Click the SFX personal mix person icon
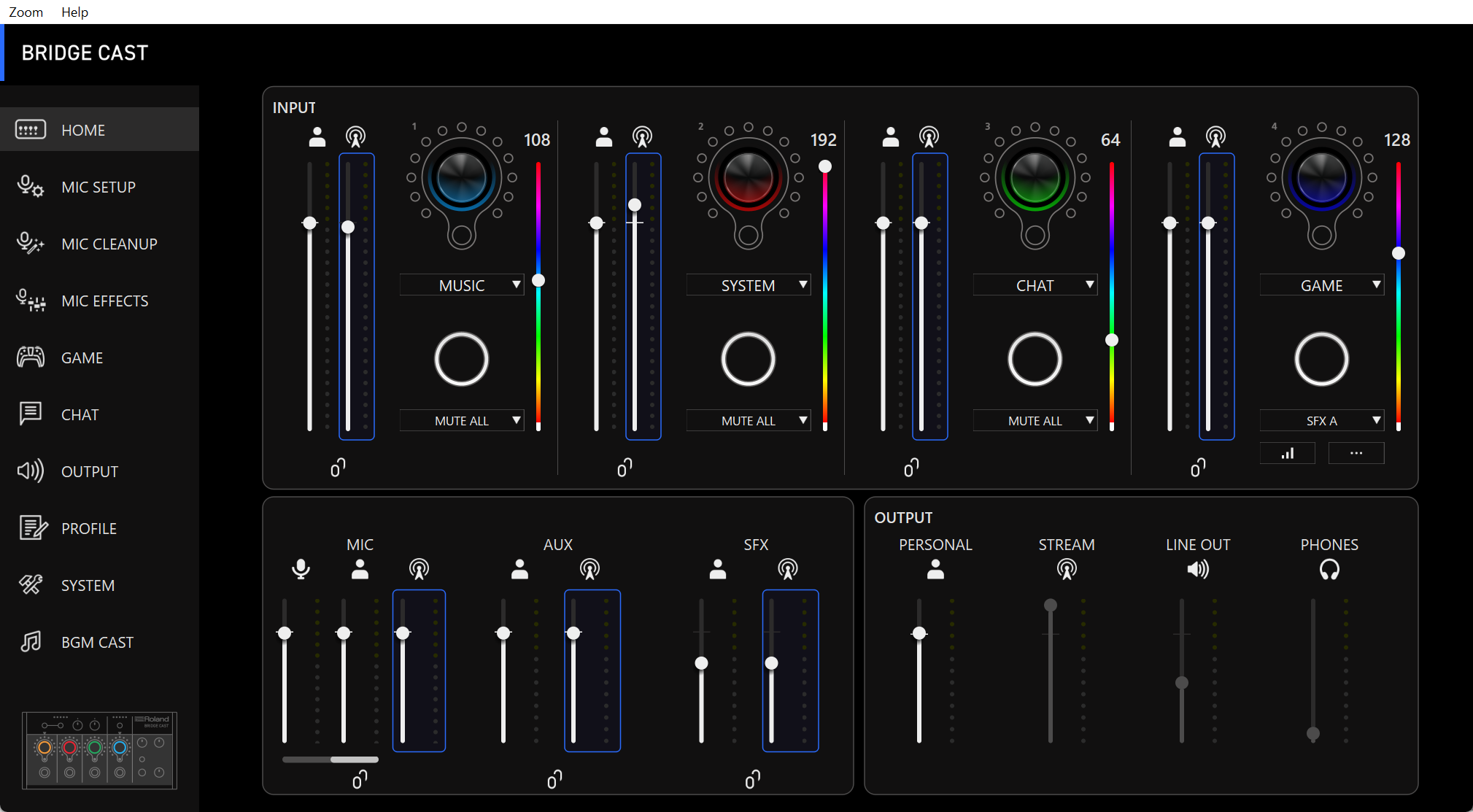This screenshot has width=1473, height=812. point(718,569)
